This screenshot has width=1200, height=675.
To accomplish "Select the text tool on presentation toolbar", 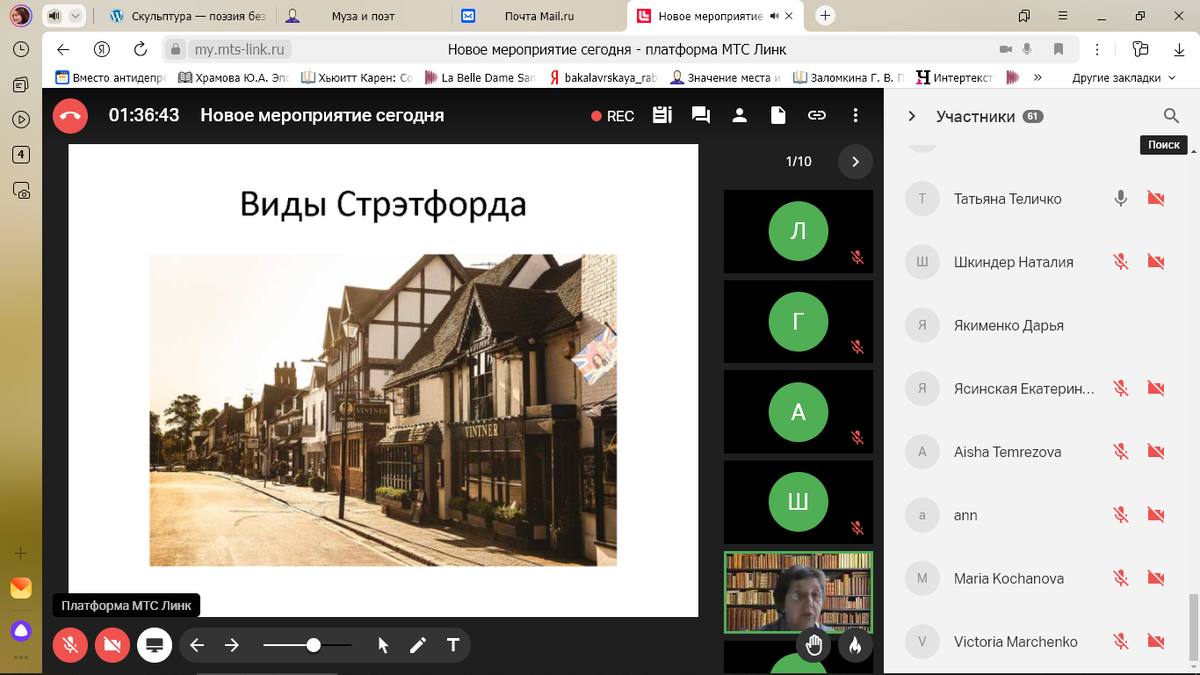I will tap(453, 645).
